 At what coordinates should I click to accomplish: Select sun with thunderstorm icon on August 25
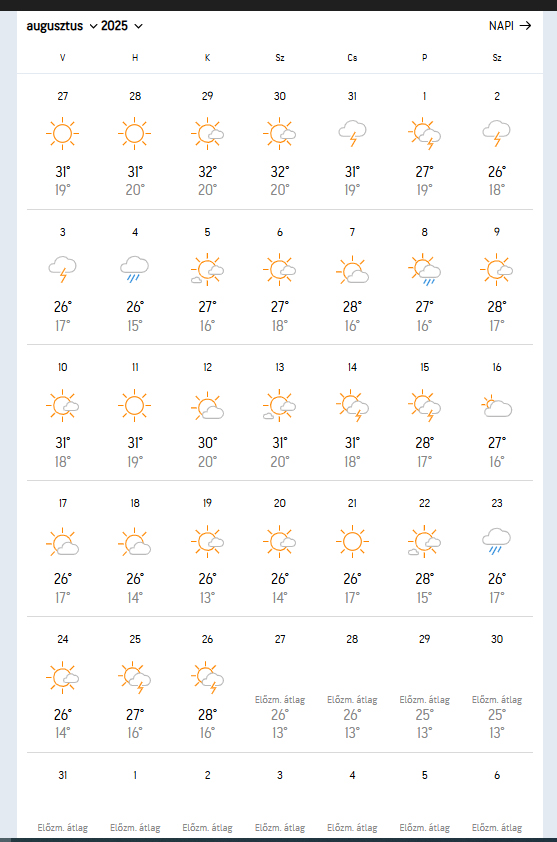coord(135,677)
